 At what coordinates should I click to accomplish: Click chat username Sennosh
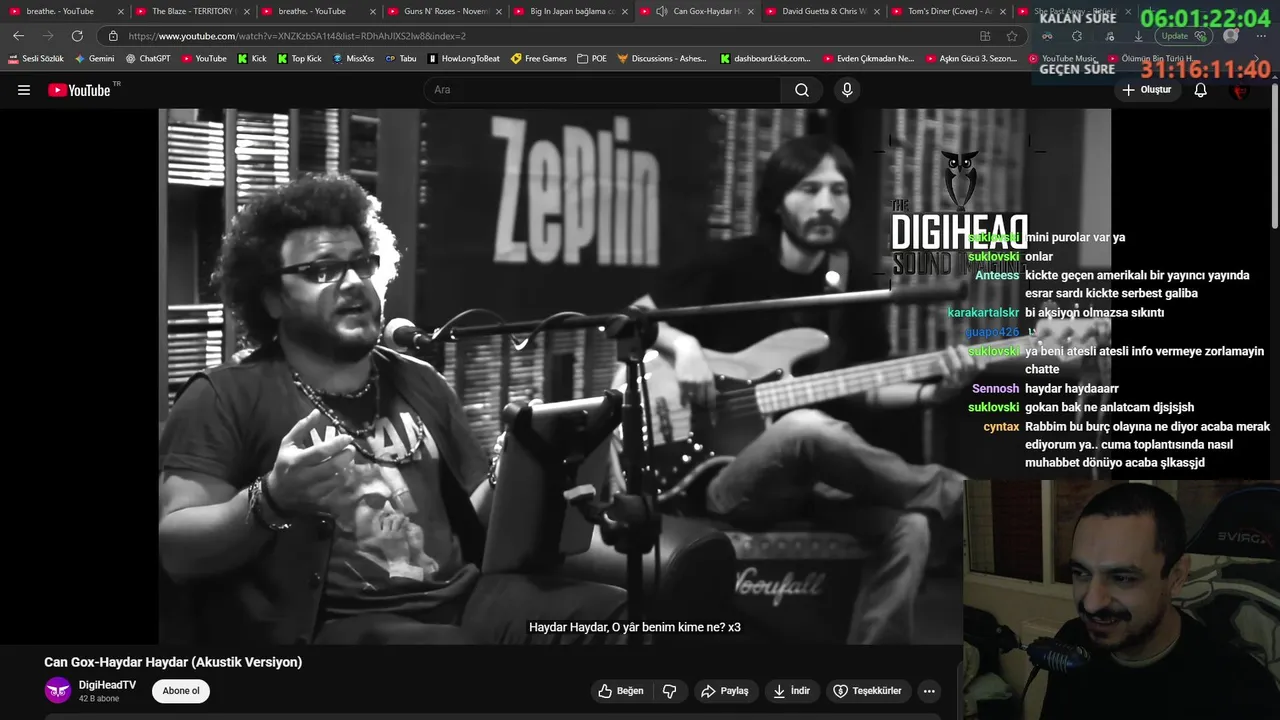(x=995, y=389)
